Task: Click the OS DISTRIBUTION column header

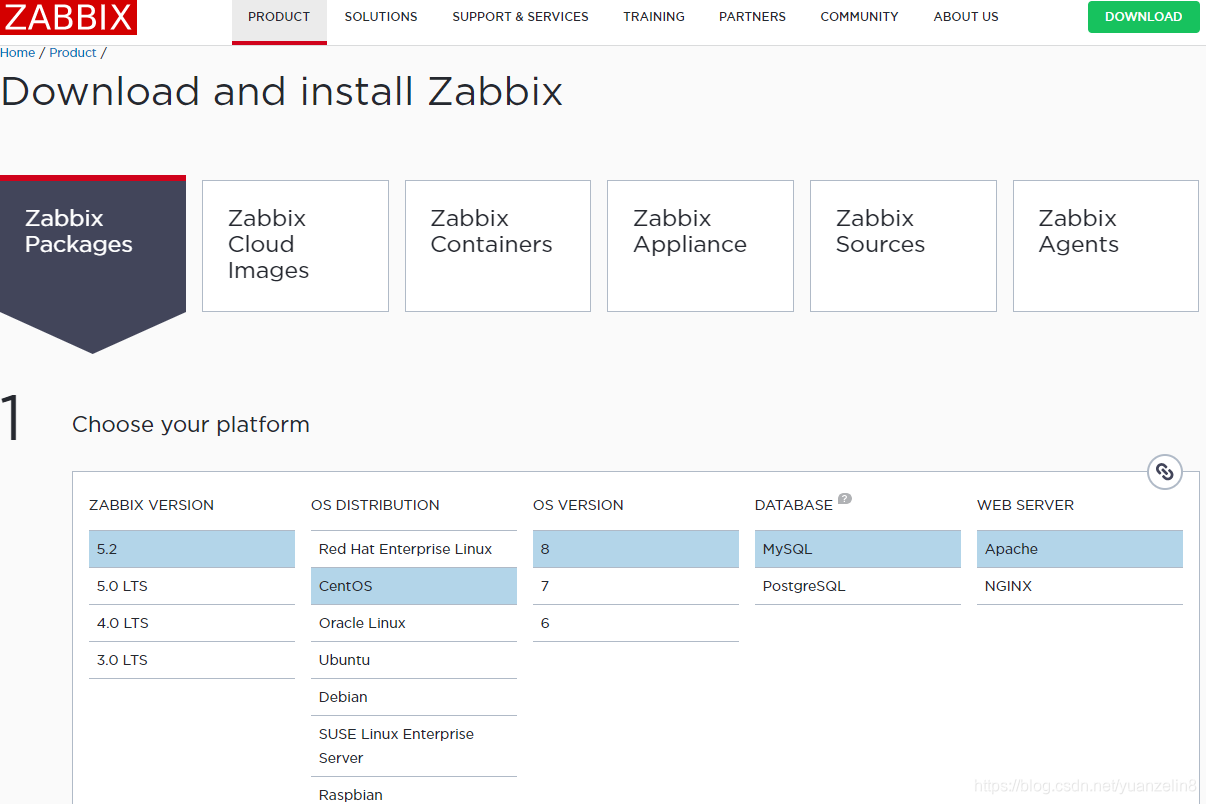Action: [x=375, y=505]
